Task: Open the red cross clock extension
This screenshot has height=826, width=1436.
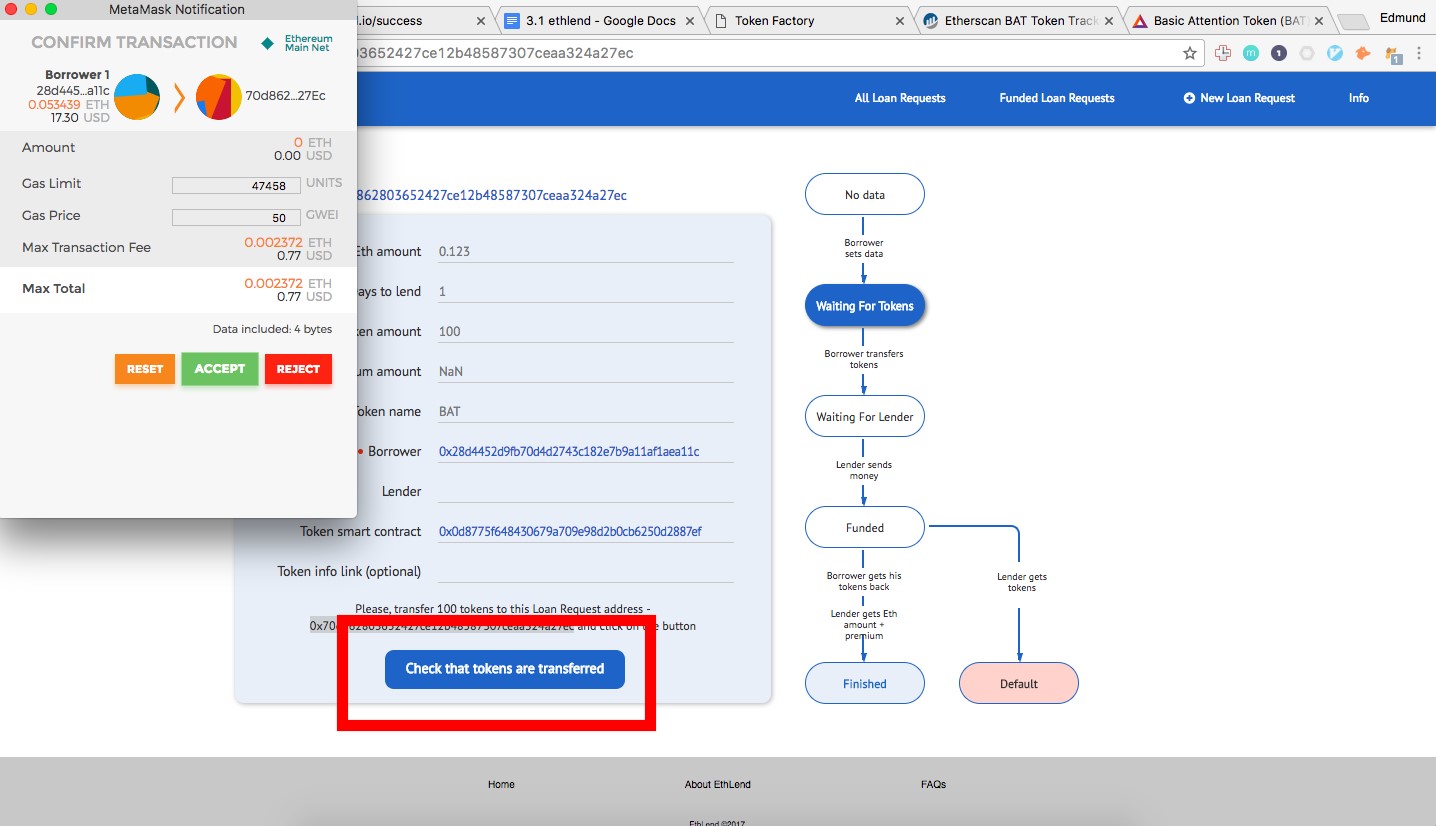Action: pos(1222,53)
